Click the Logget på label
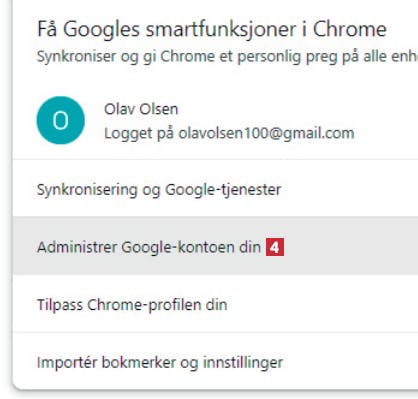Screen dimensions: 418x399 pyautogui.click(x=139, y=133)
